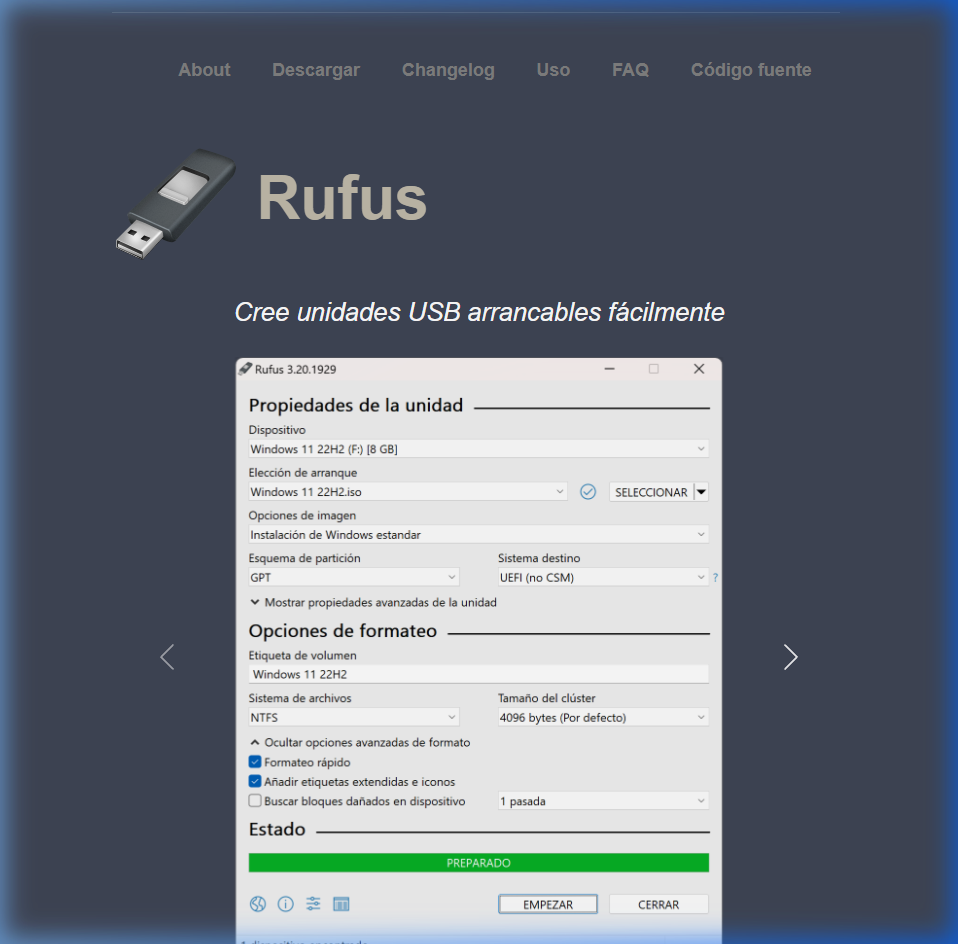Click the Rufus USB drive logo
The image size is (958, 944).
[176, 203]
